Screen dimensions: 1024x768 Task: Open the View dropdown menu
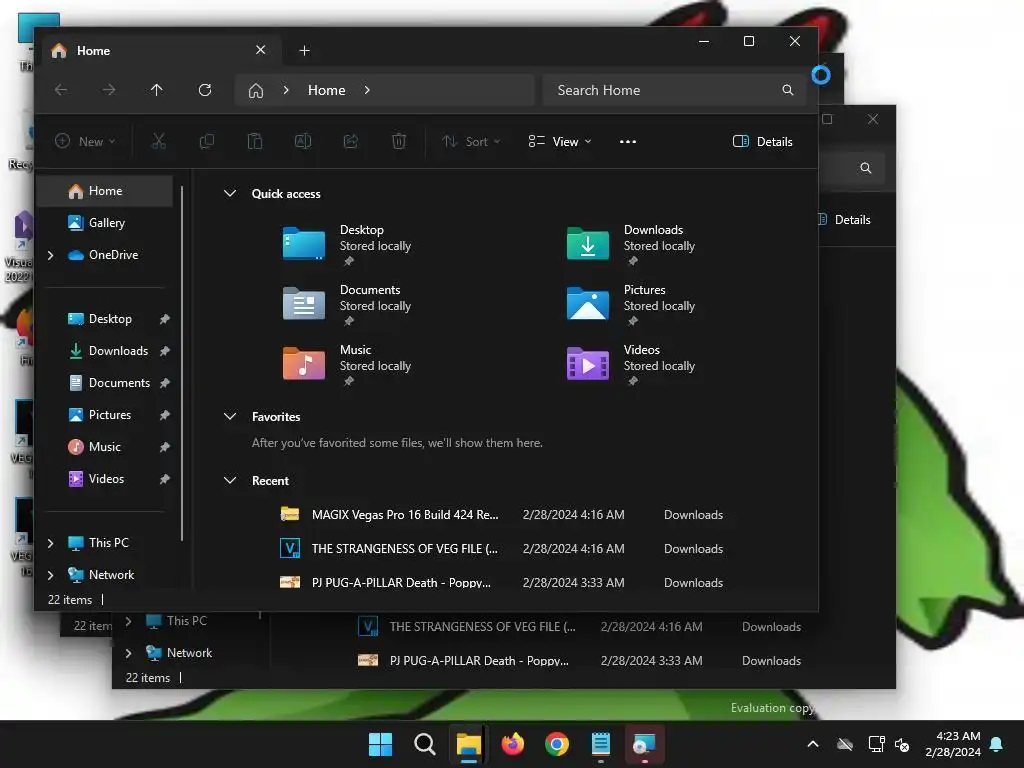[x=560, y=141]
